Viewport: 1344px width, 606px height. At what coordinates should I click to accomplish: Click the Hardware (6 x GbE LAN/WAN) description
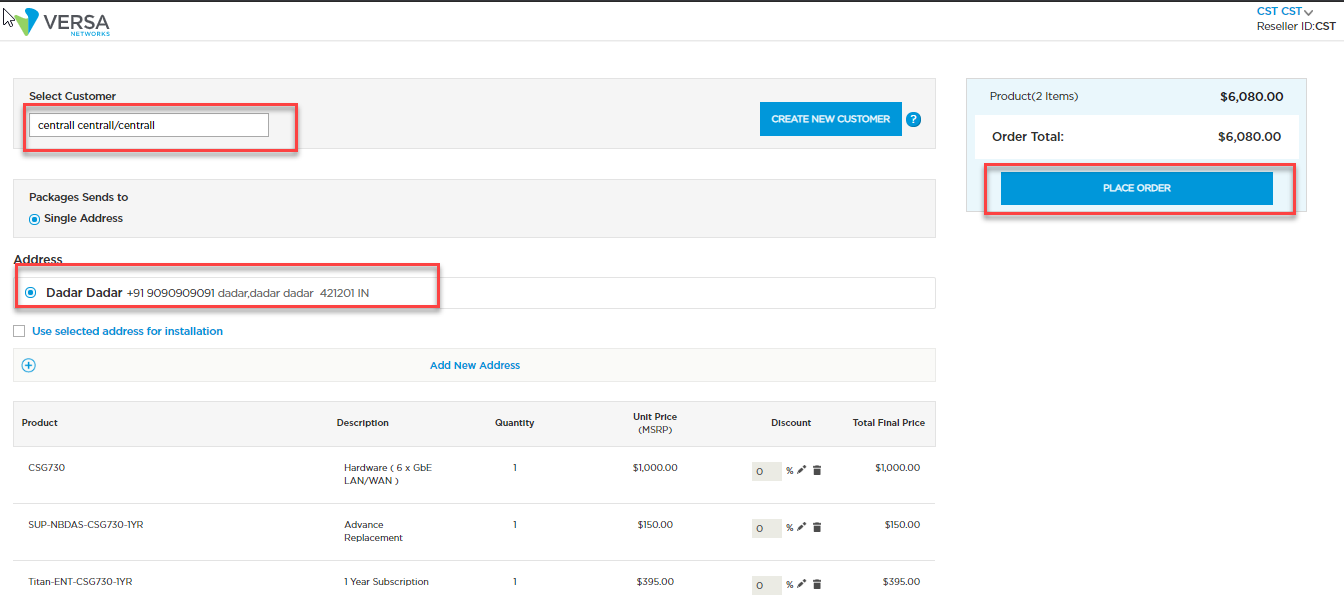pos(388,474)
